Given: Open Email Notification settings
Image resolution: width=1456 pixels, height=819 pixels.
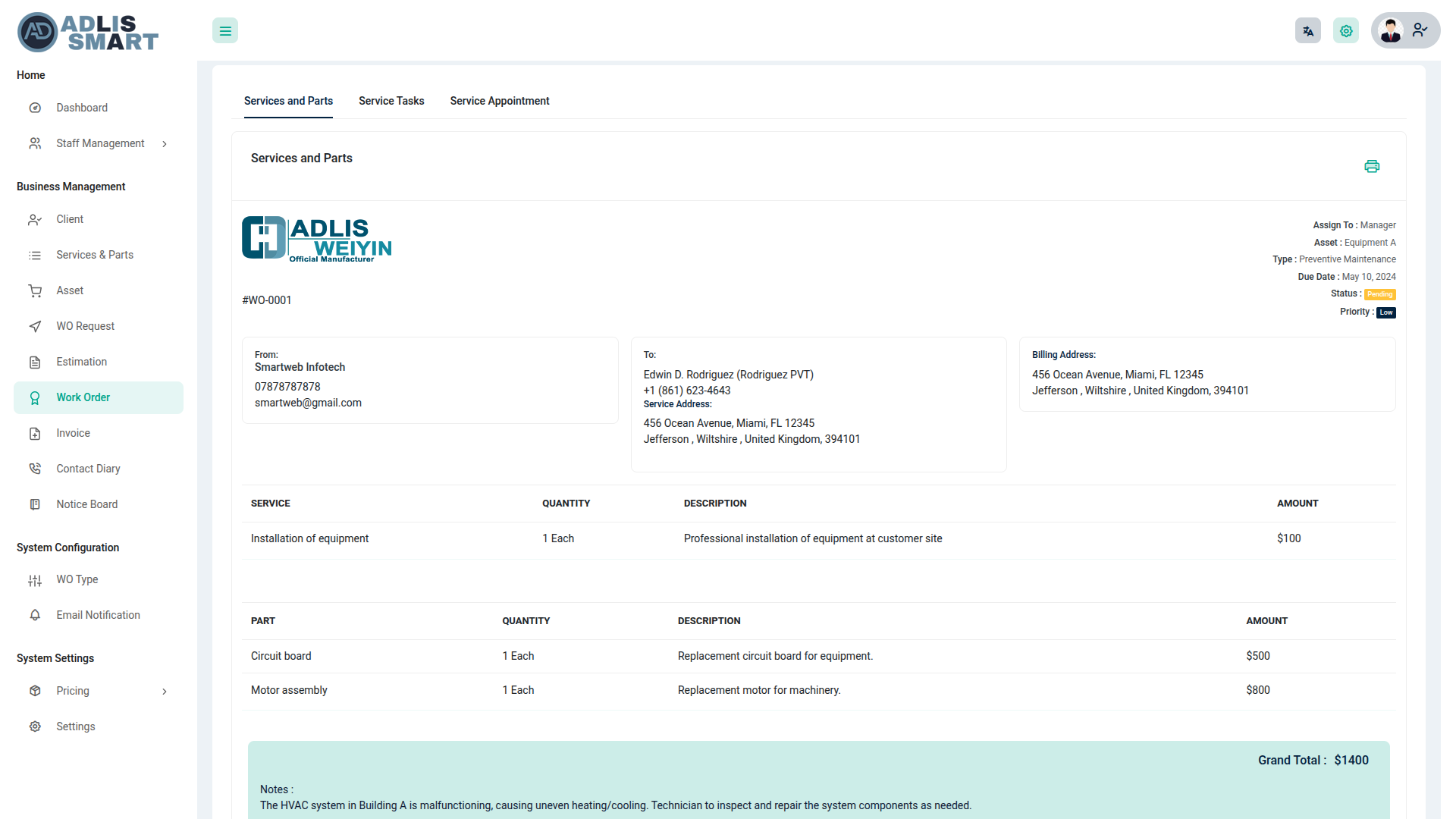Looking at the screenshot, I should click(x=98, y=615).
